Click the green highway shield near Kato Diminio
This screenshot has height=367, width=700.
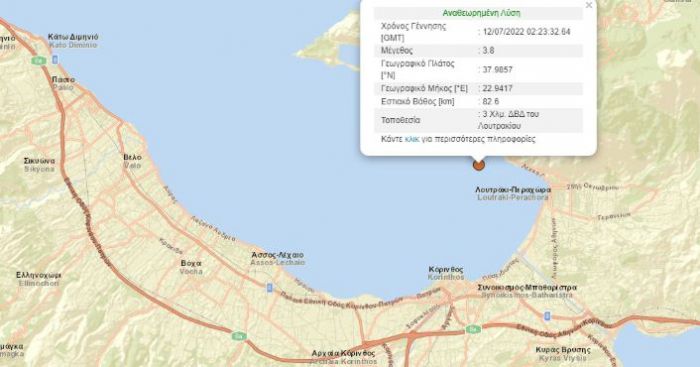(x=39, y=60)
